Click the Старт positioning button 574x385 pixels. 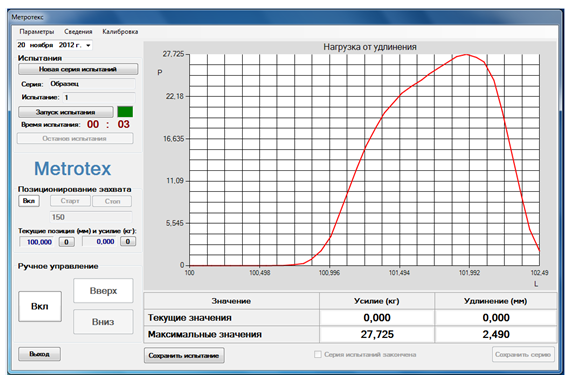(x=70, y=201)
